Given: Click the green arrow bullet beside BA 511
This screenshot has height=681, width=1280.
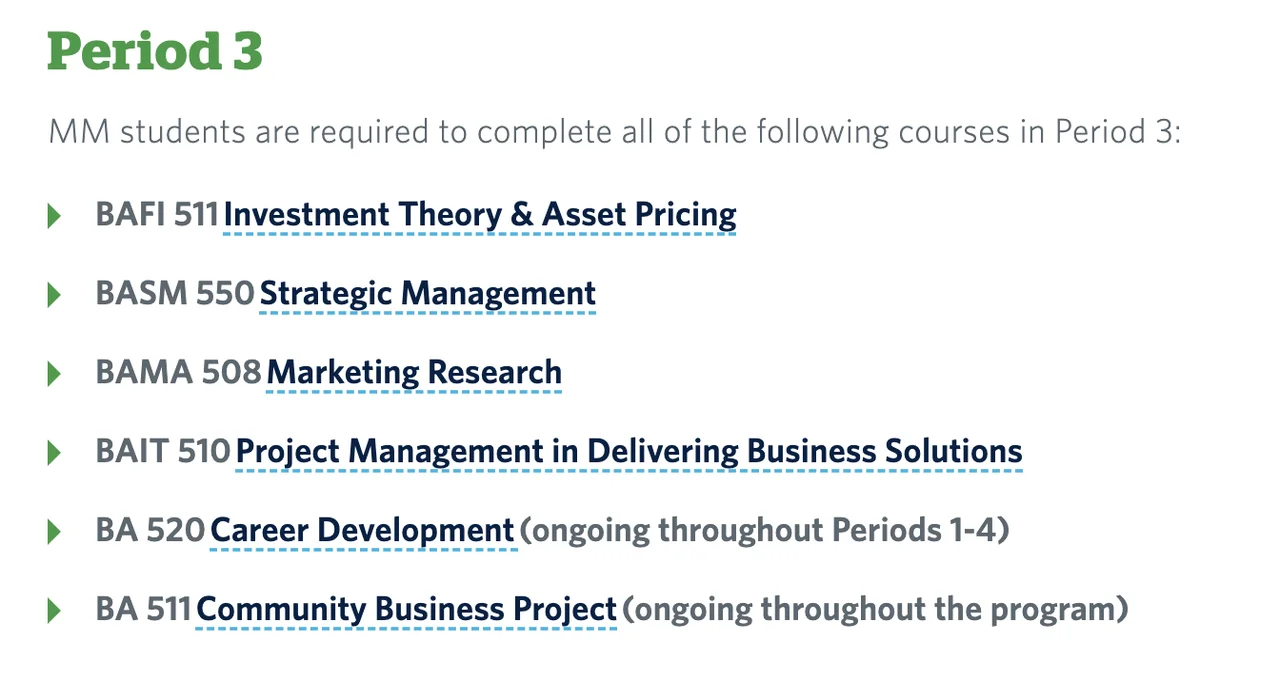Looking at the screenshot, I should (x=55, y=610).
